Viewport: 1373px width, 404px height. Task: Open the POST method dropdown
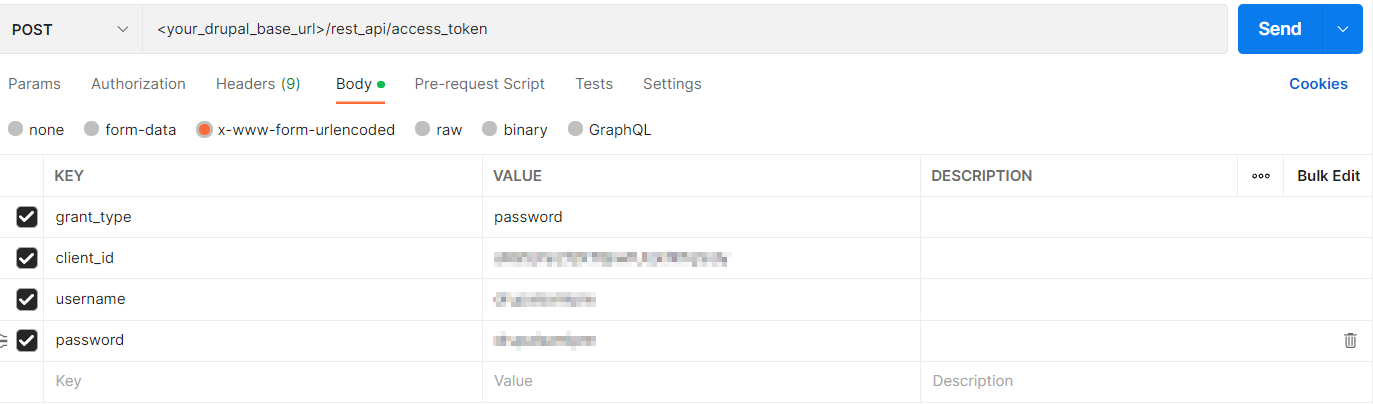(70, 29)
